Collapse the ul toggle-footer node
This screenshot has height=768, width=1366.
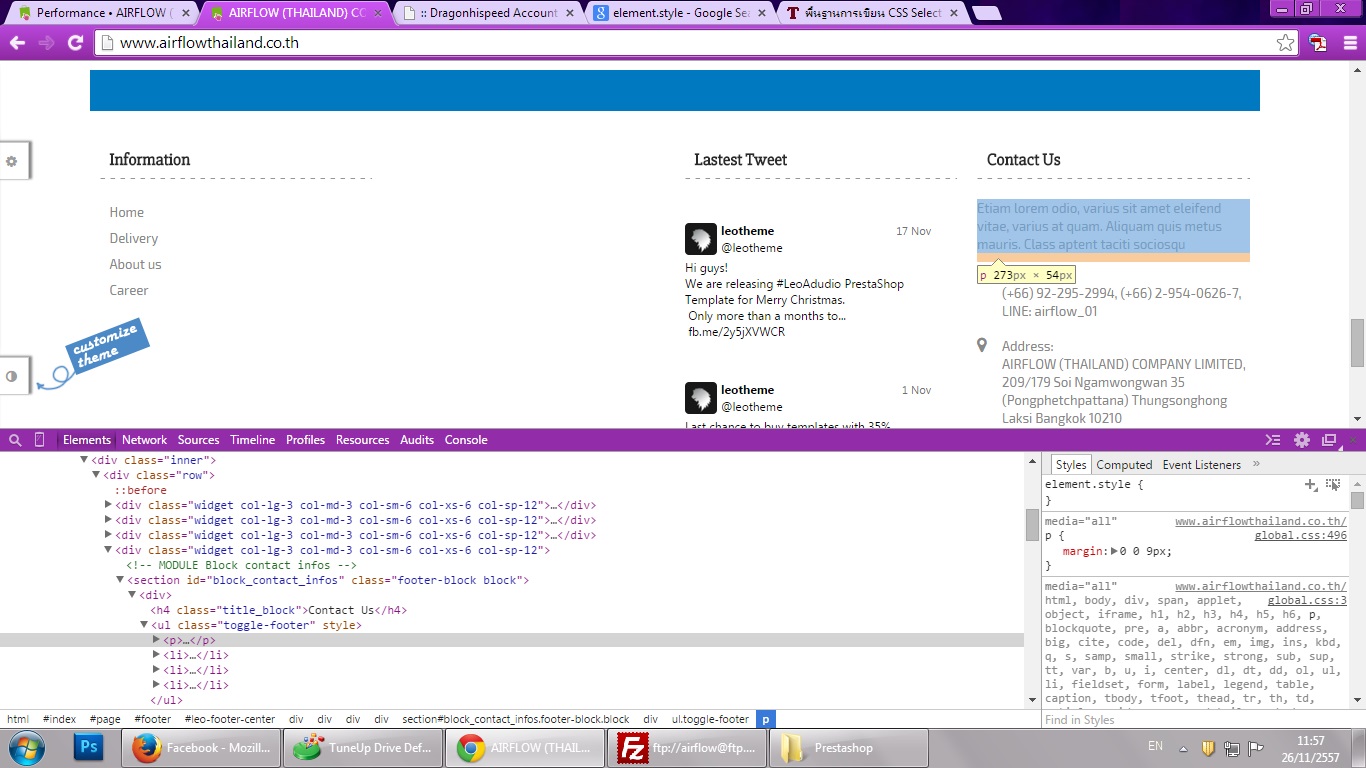click(144, 625)
